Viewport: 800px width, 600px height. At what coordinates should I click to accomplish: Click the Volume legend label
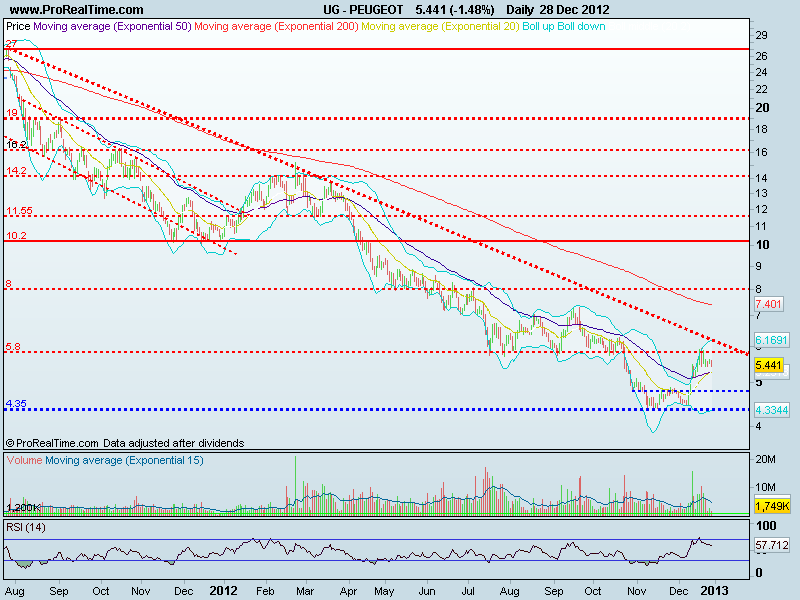24,460
